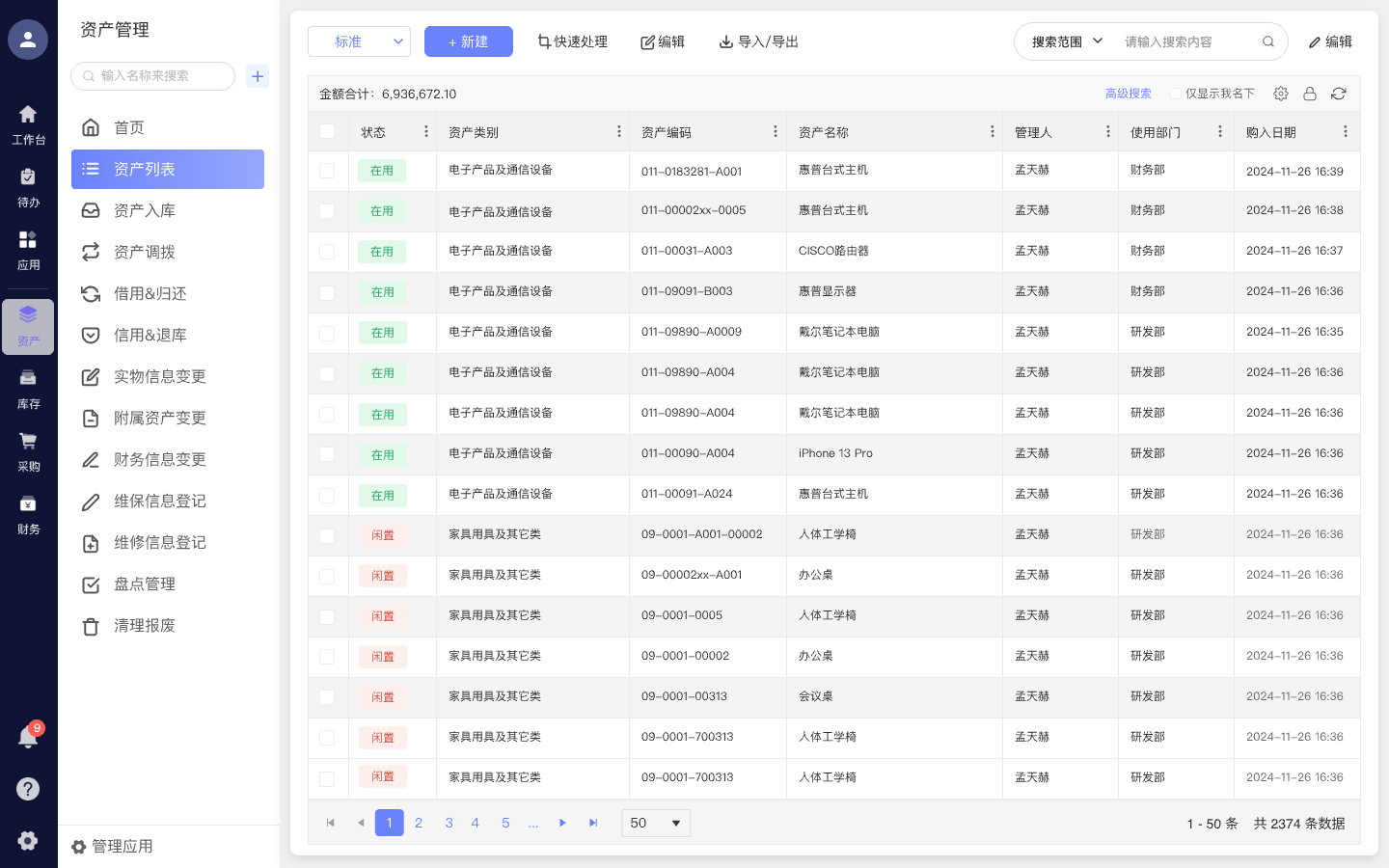Open 状态 column options menu dots
The width and height of the screenshot is (1389, 868).
pos(426,131)
